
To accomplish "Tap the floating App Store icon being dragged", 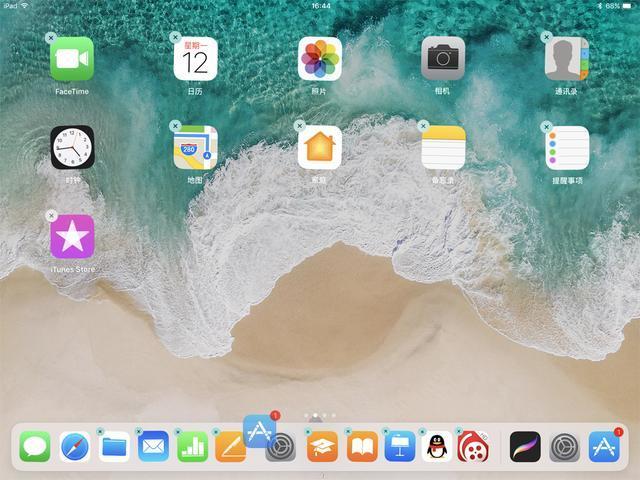I will [x=260, y=431].
